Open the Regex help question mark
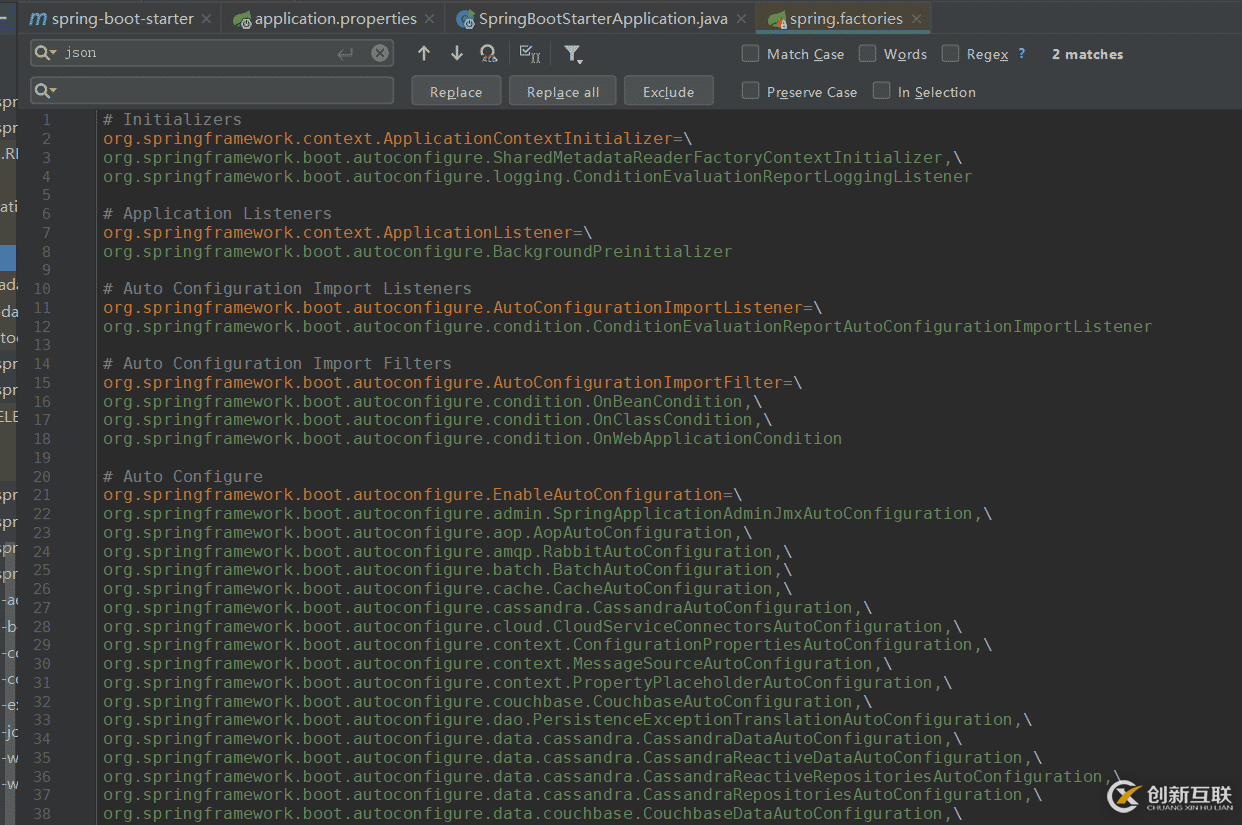Image resolution: width=1242 pixels, height=825 pixels. (1021, 54)
